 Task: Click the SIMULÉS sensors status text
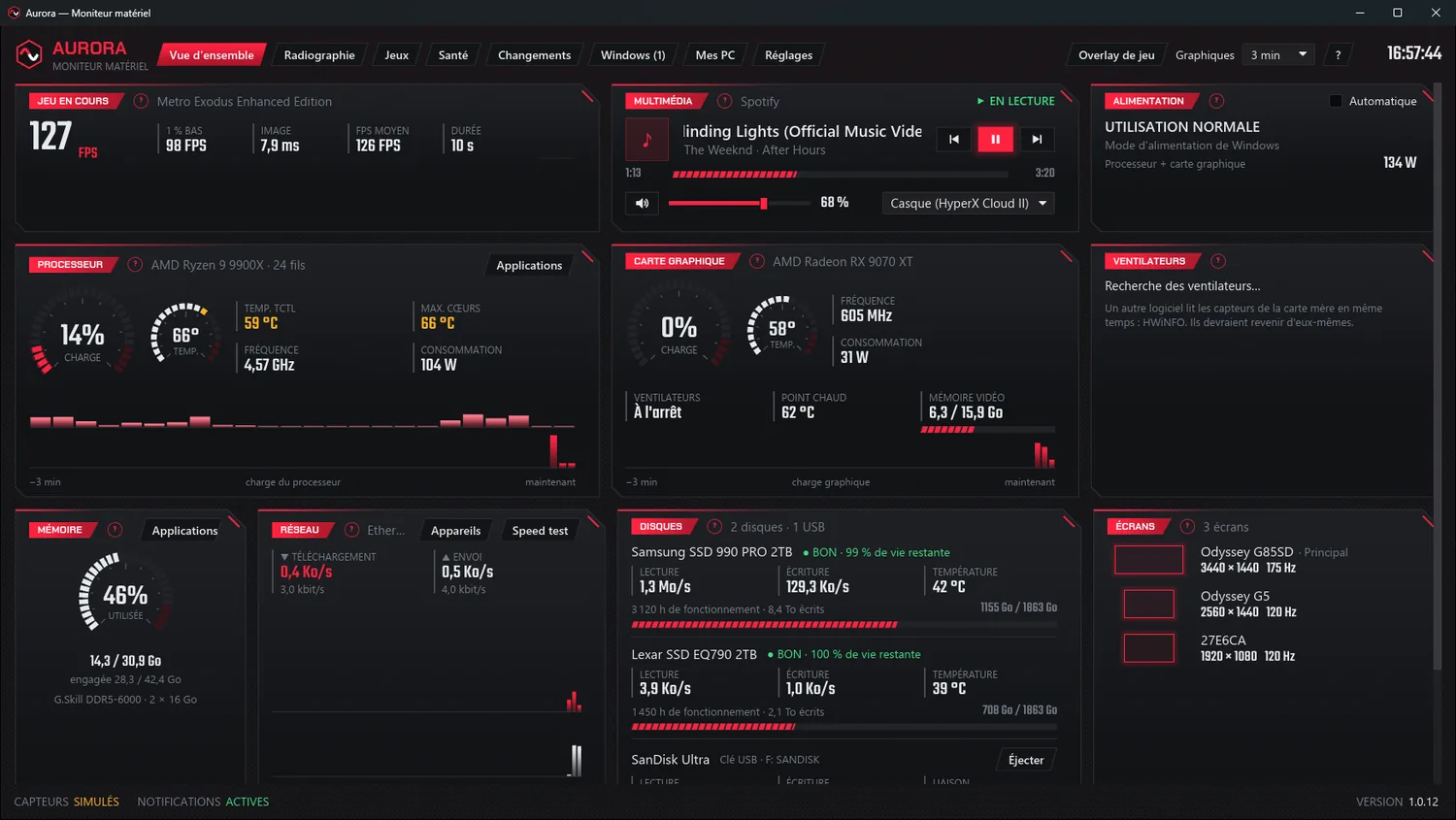(x=96, y=802)
